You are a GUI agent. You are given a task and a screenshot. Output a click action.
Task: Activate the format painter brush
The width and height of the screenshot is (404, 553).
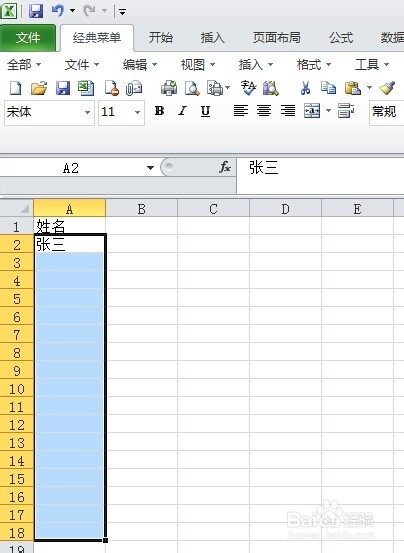pos(387,88)
